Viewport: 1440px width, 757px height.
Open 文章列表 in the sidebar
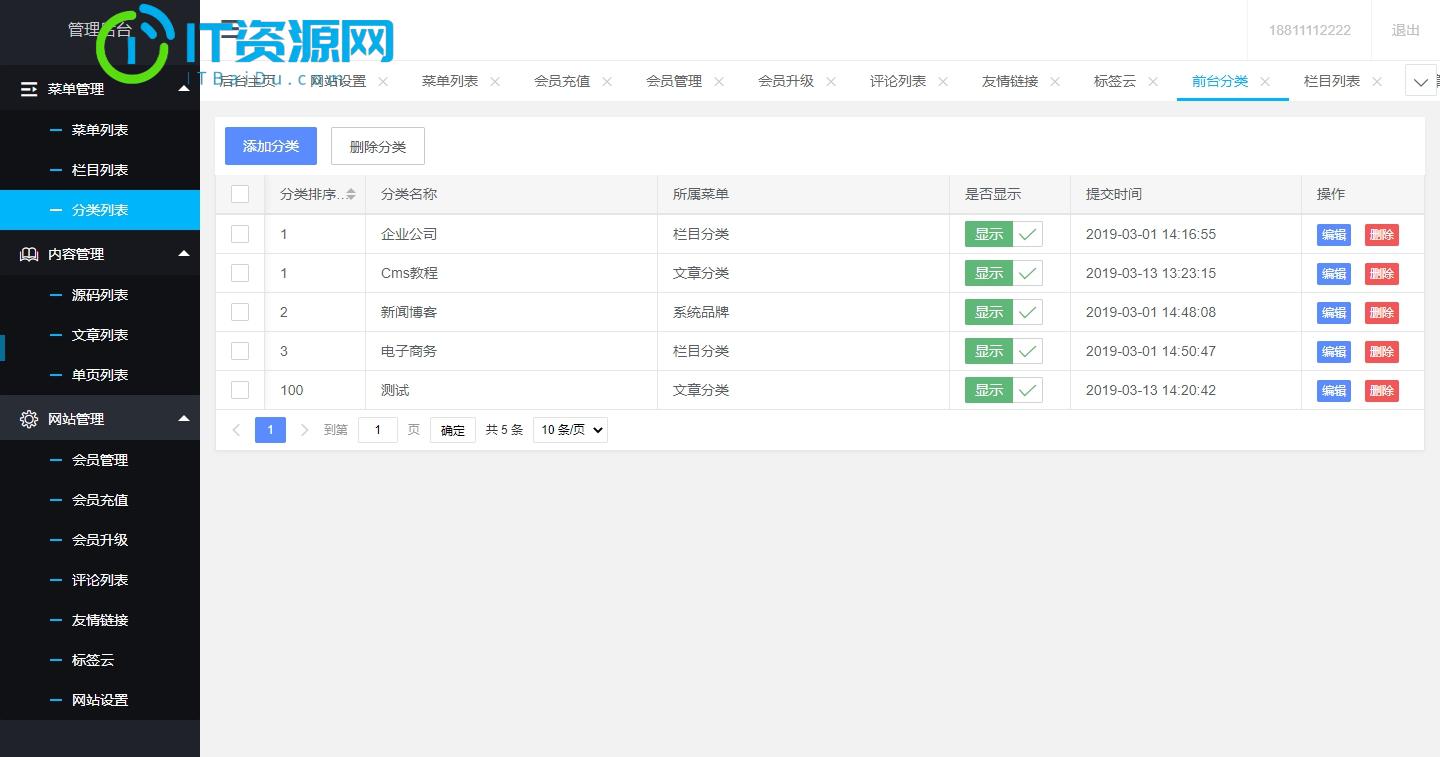click(100, 335)
